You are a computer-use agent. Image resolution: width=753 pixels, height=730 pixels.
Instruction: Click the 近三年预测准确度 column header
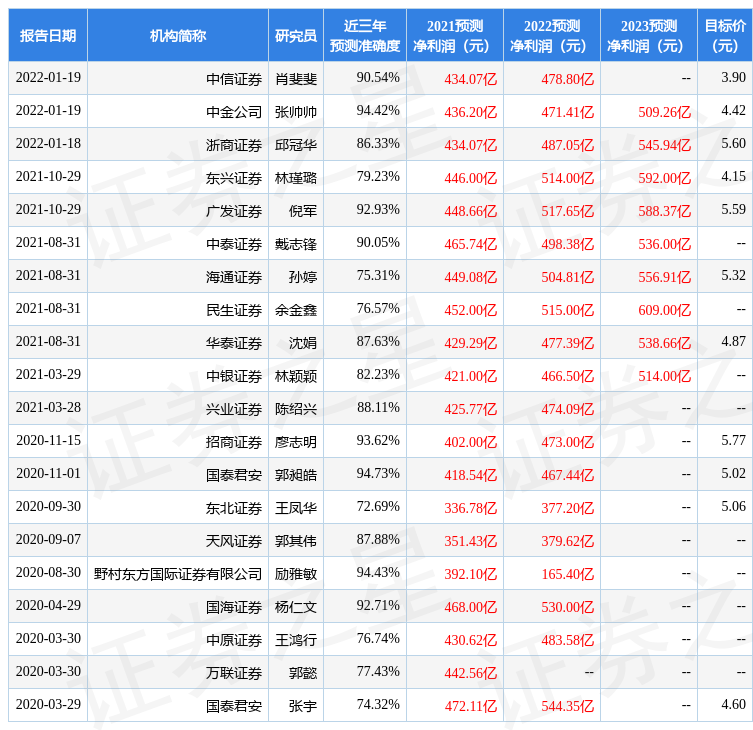[365, 36]
